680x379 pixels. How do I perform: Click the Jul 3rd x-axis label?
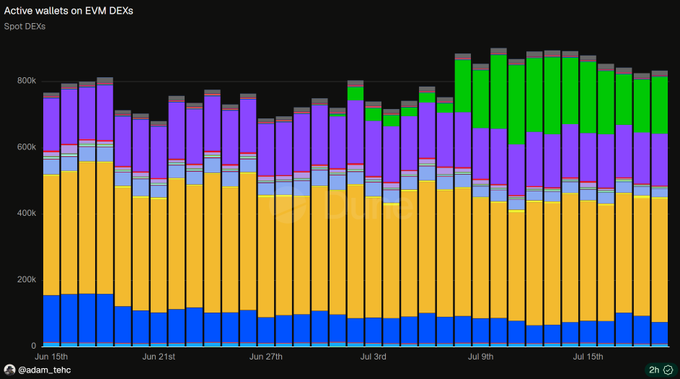point(373,357)
